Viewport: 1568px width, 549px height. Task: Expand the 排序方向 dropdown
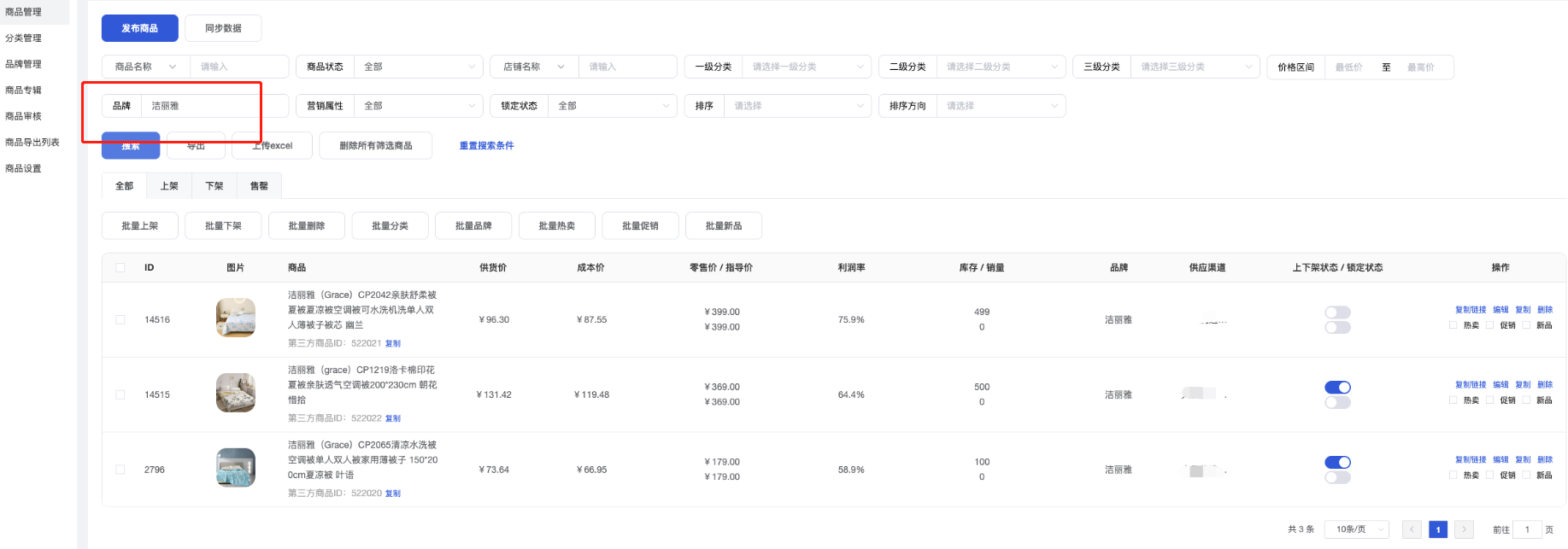tap(1001, 106)
